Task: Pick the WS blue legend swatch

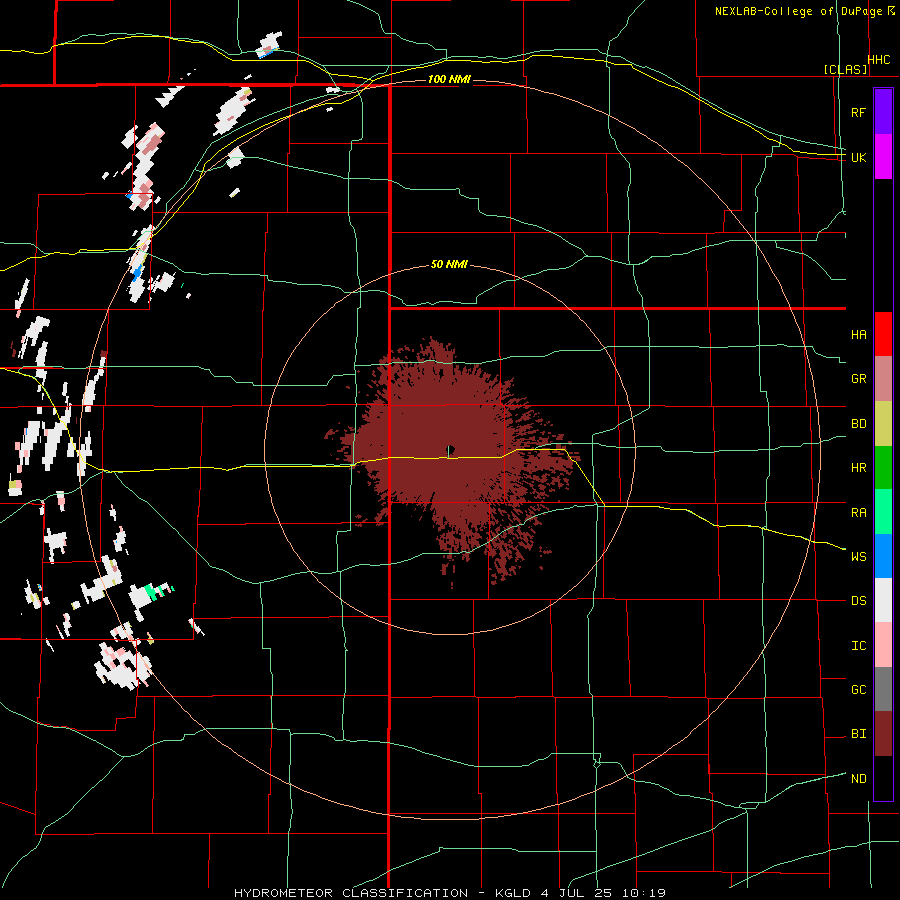Action: 883,556
